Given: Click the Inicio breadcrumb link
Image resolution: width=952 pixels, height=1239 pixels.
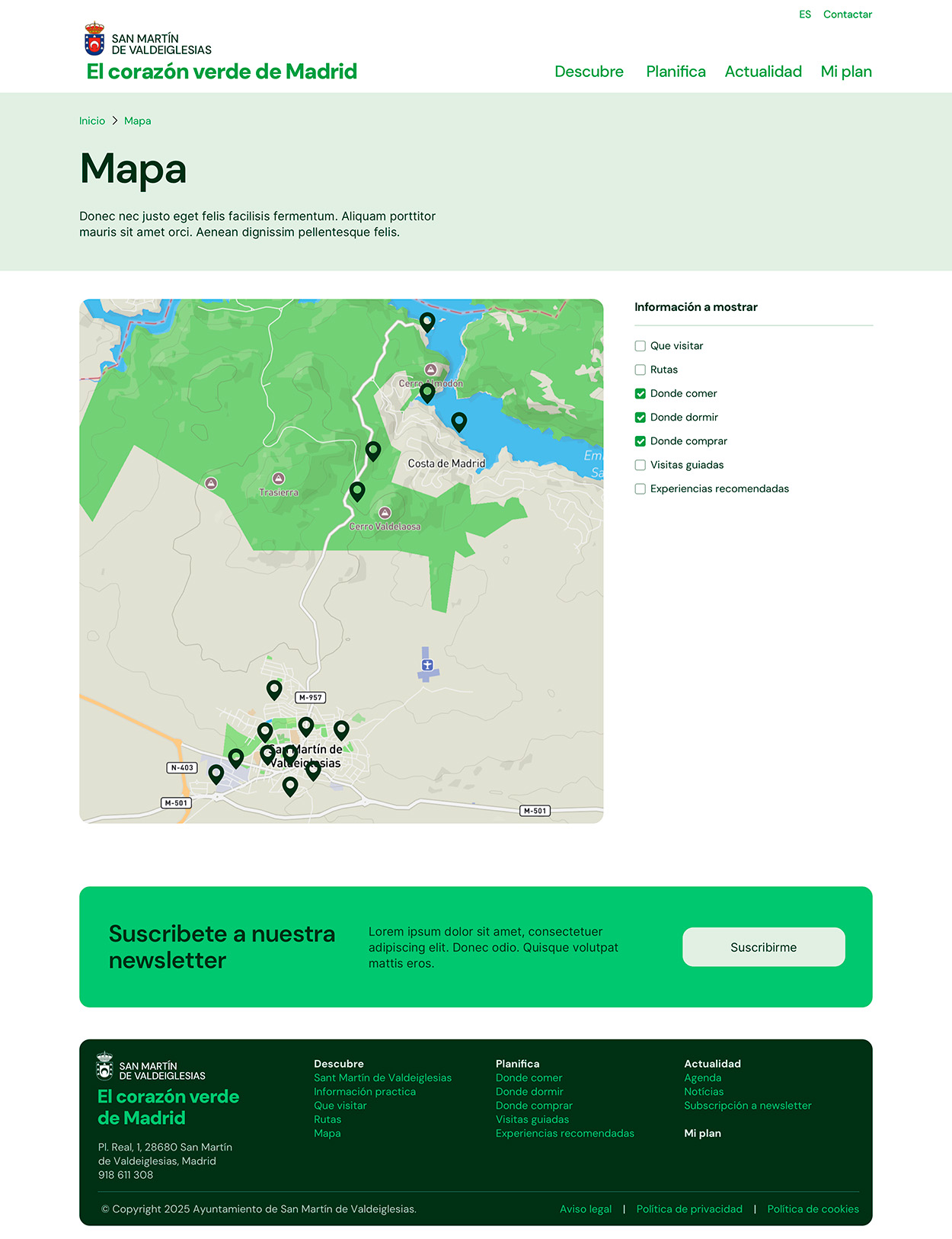Looking at the screenshot, I should tap(92, 121).
